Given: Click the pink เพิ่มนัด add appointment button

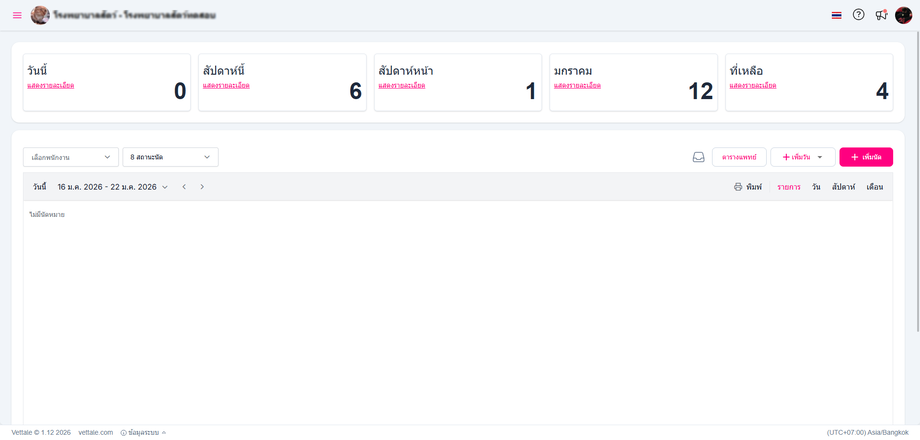Looking at the screenshot, I should pos(866,157).
